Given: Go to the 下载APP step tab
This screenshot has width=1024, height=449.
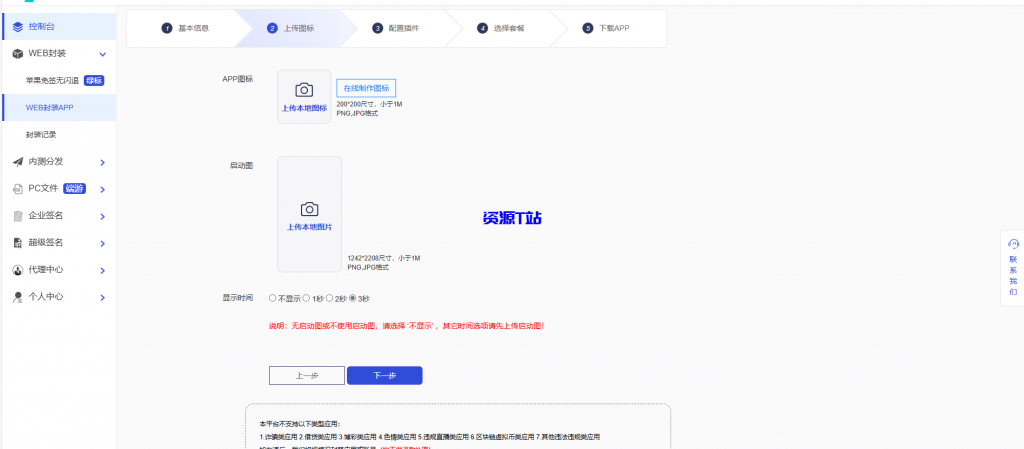Looking at the screenshot, I should point(606,28).
